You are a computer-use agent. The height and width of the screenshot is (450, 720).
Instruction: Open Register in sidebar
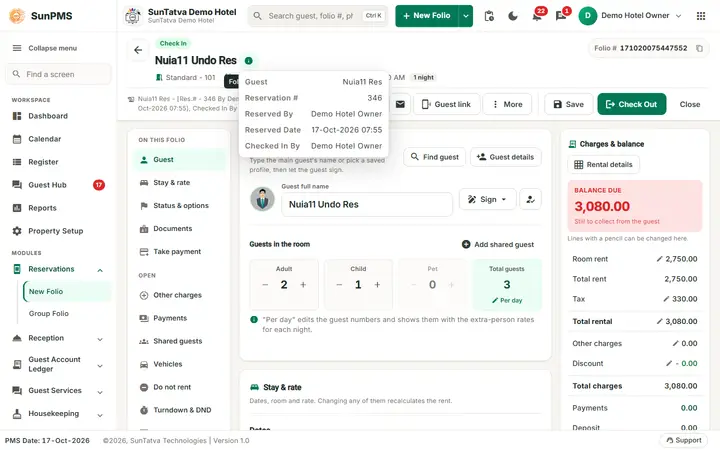58,162
